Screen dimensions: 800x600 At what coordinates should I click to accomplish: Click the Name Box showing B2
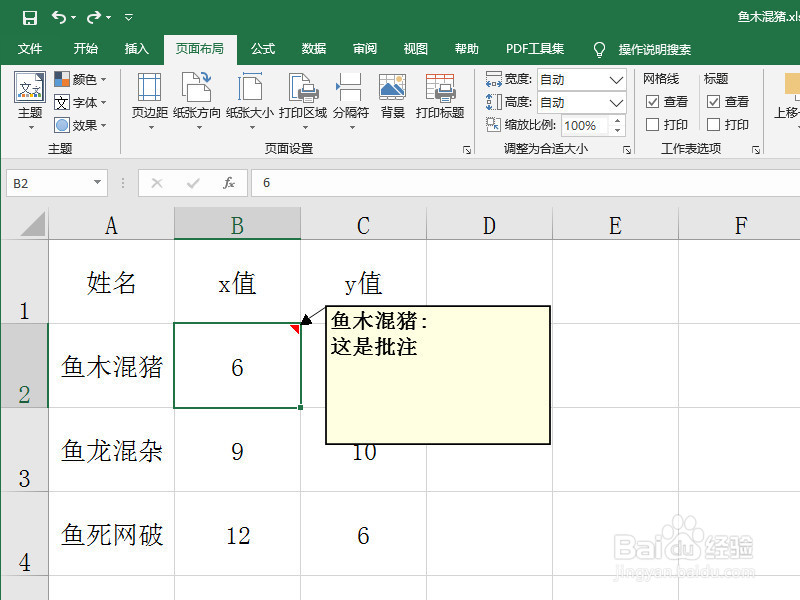click(x=48, y=183)
